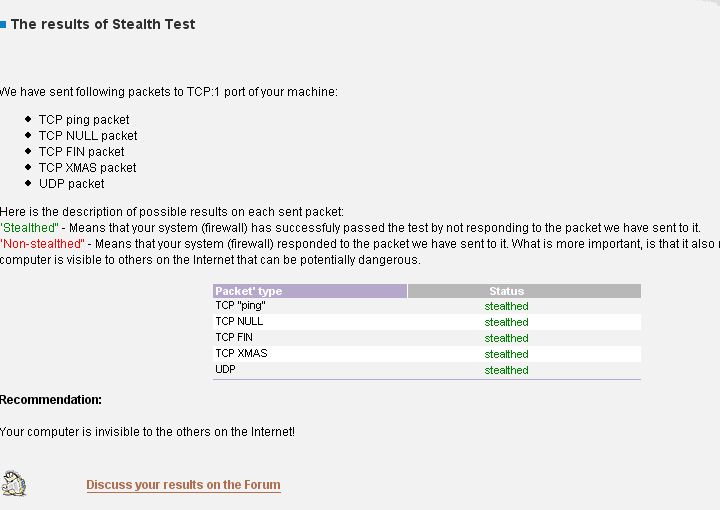This screenshot has height=510, width=720.
Task: Click the TCP "ping" table row label
Action: tap(240, 306)
